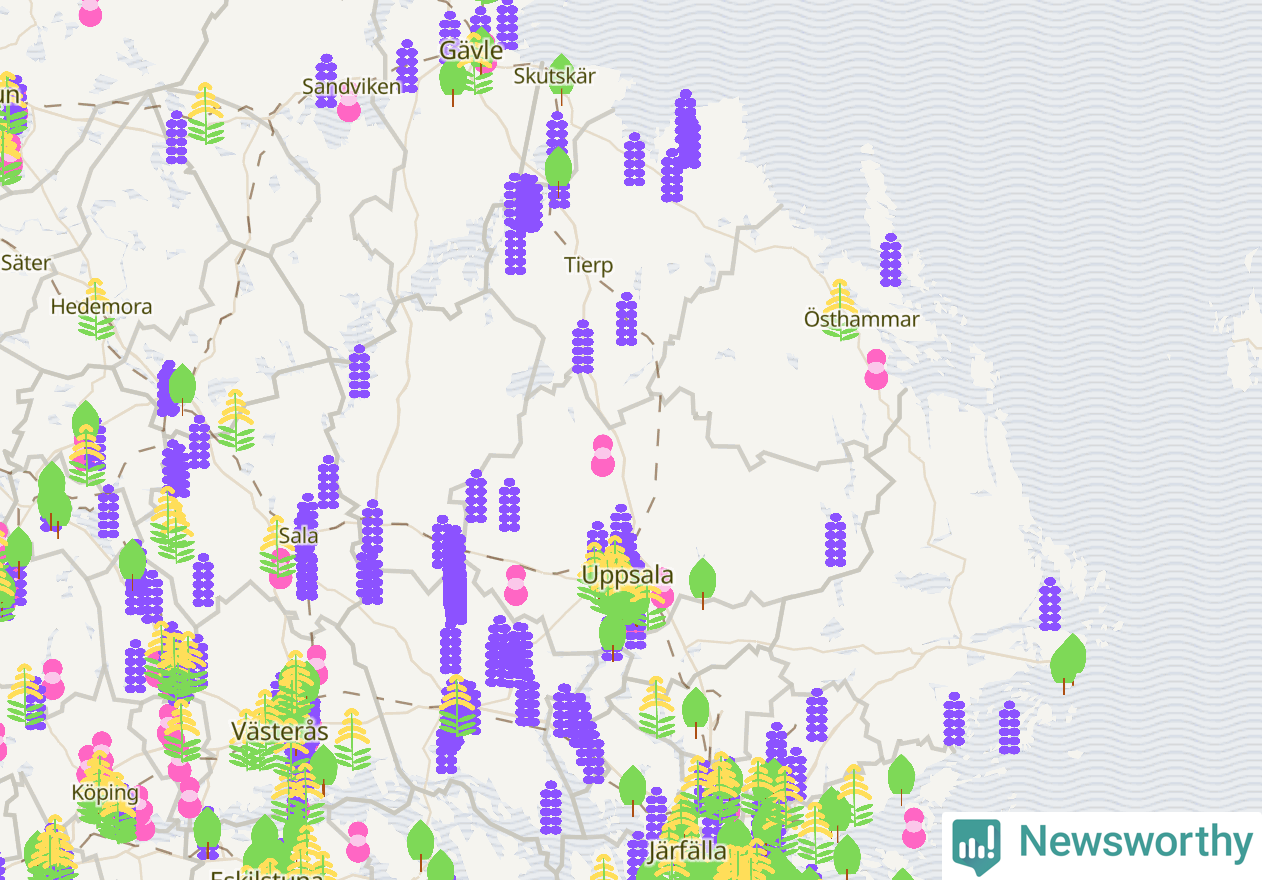Select the pink marker beneath Sandviken label
The image size is (1262, 880).
click(349, 106)
